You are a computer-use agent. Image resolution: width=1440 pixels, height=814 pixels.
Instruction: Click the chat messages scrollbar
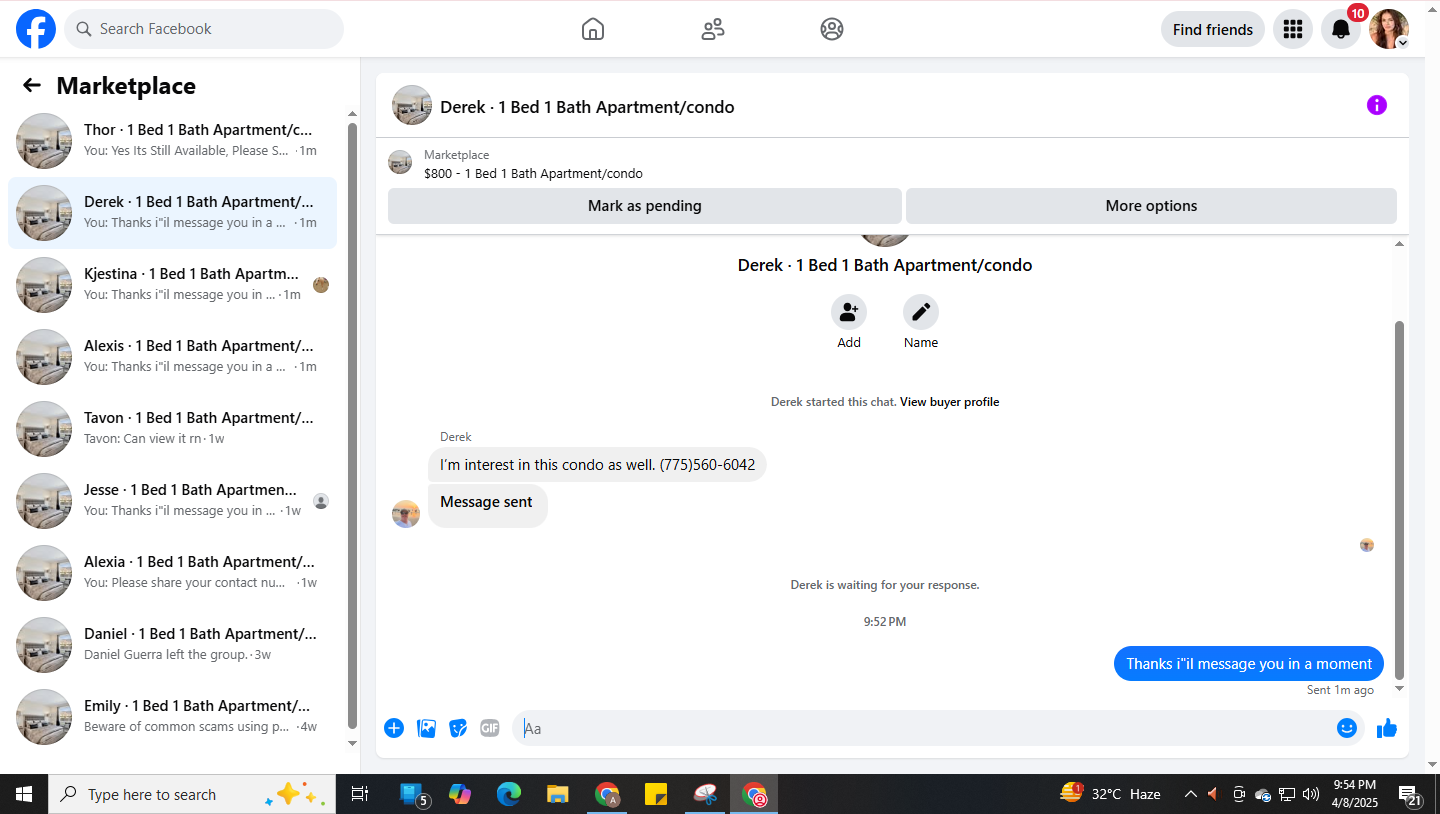(x=1399, y=500)
